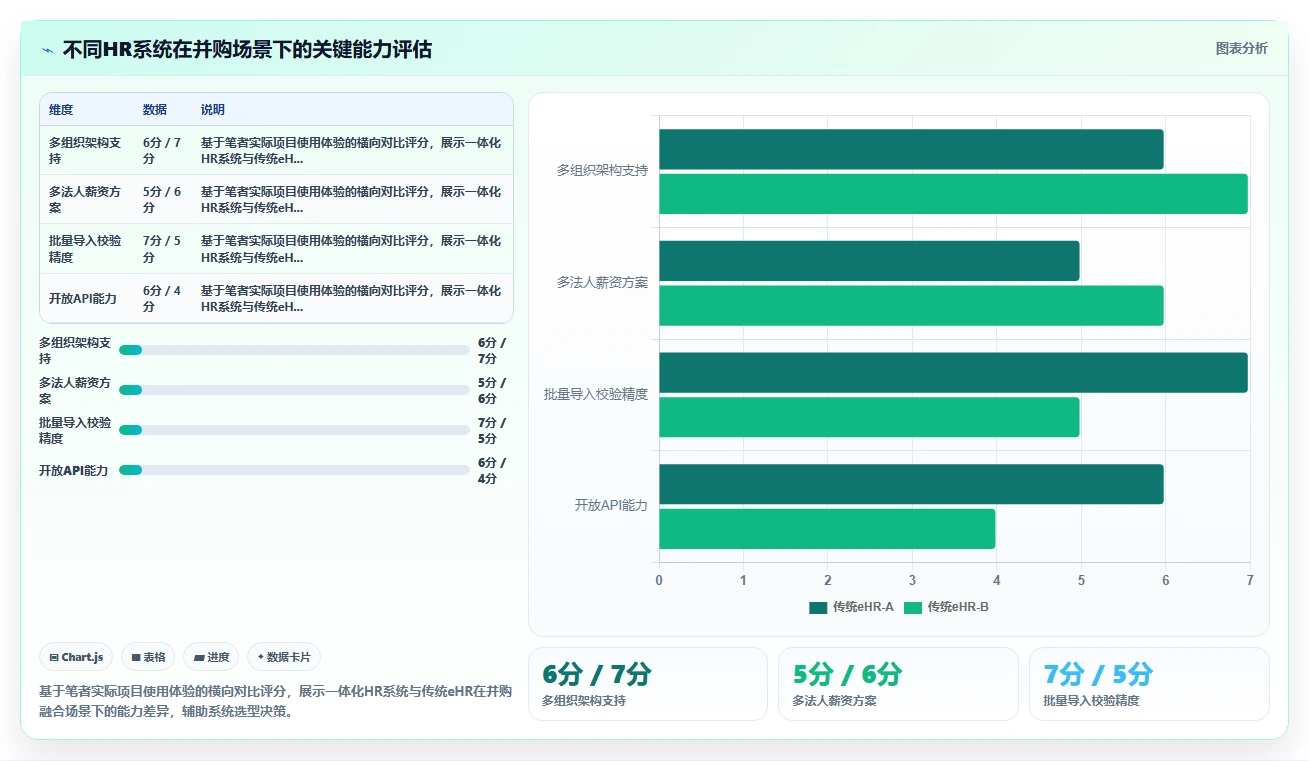The height and width of the screenshot is (761, 1309).
Task: Click the 多法人薪资方案 chart axis label
Action: (x=602, y=283)
